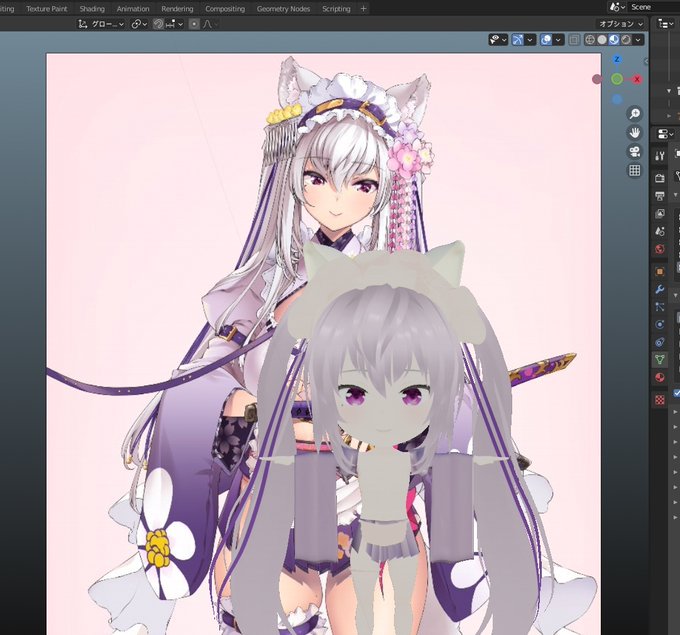The height and width of the screenshot is (635, 680).
Task: Toggle the blue checkbox in properties panel
Action: tap(677, 393)
